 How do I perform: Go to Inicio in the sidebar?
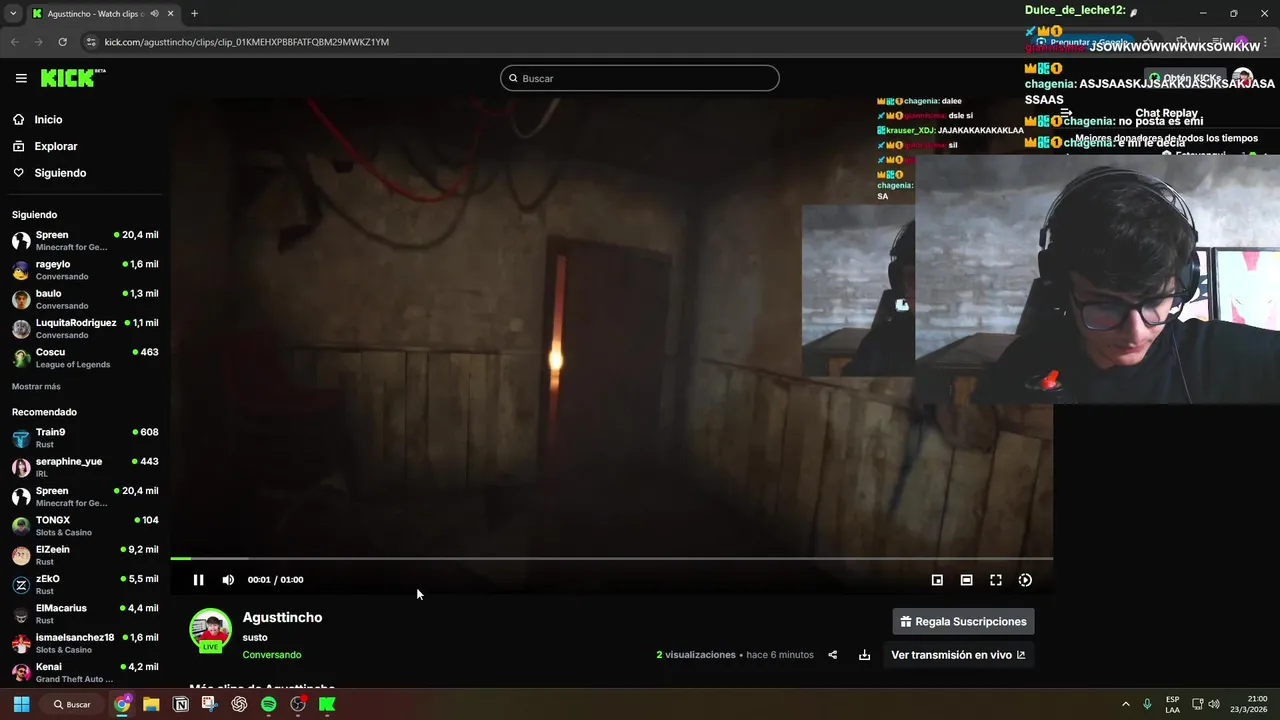tap(48, 119)
